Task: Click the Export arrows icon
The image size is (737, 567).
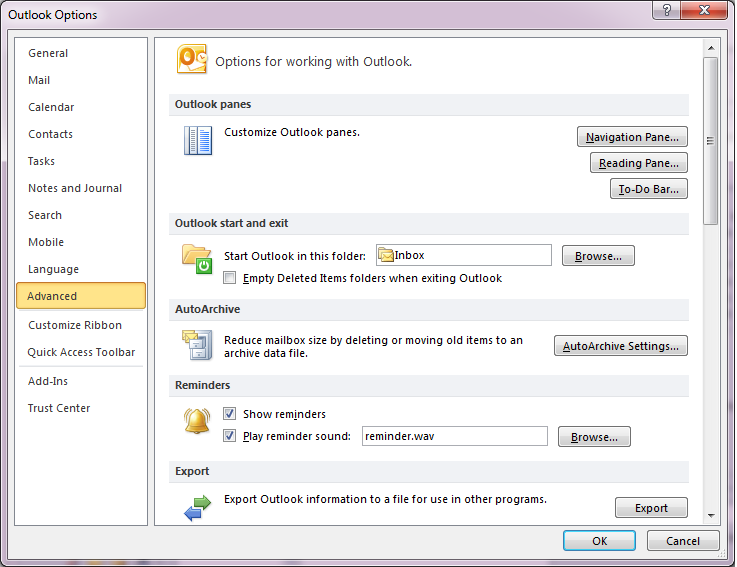Action: pos(197,508)
